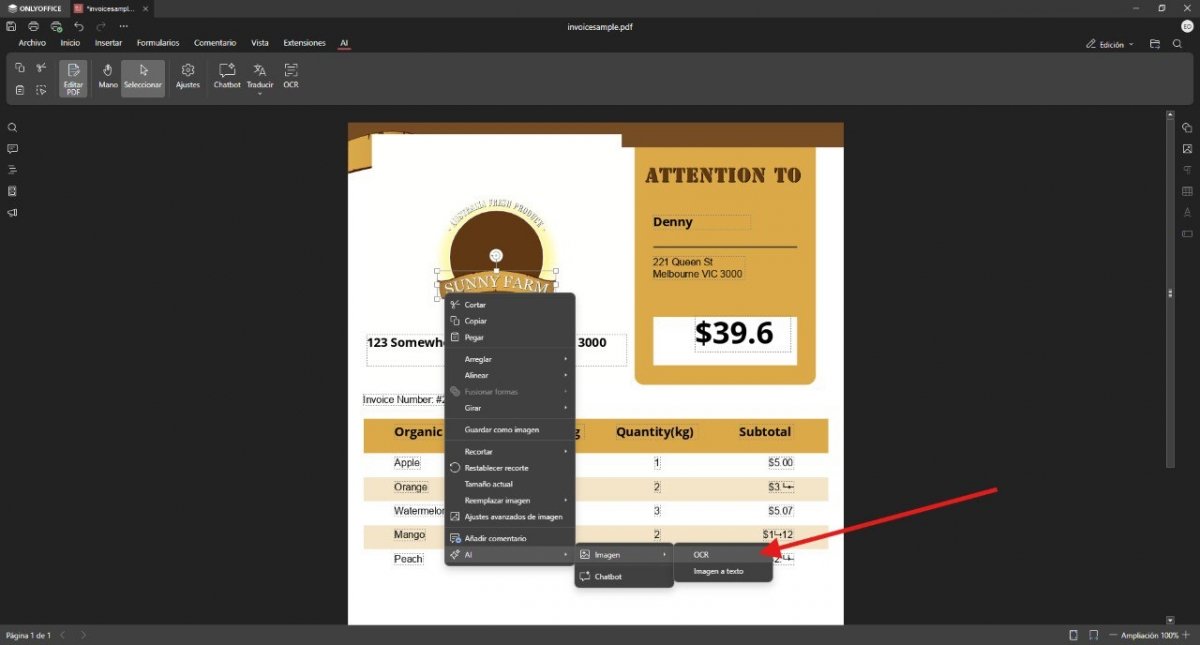Open the Formularios ribbon tab

[x=158, y=43]
